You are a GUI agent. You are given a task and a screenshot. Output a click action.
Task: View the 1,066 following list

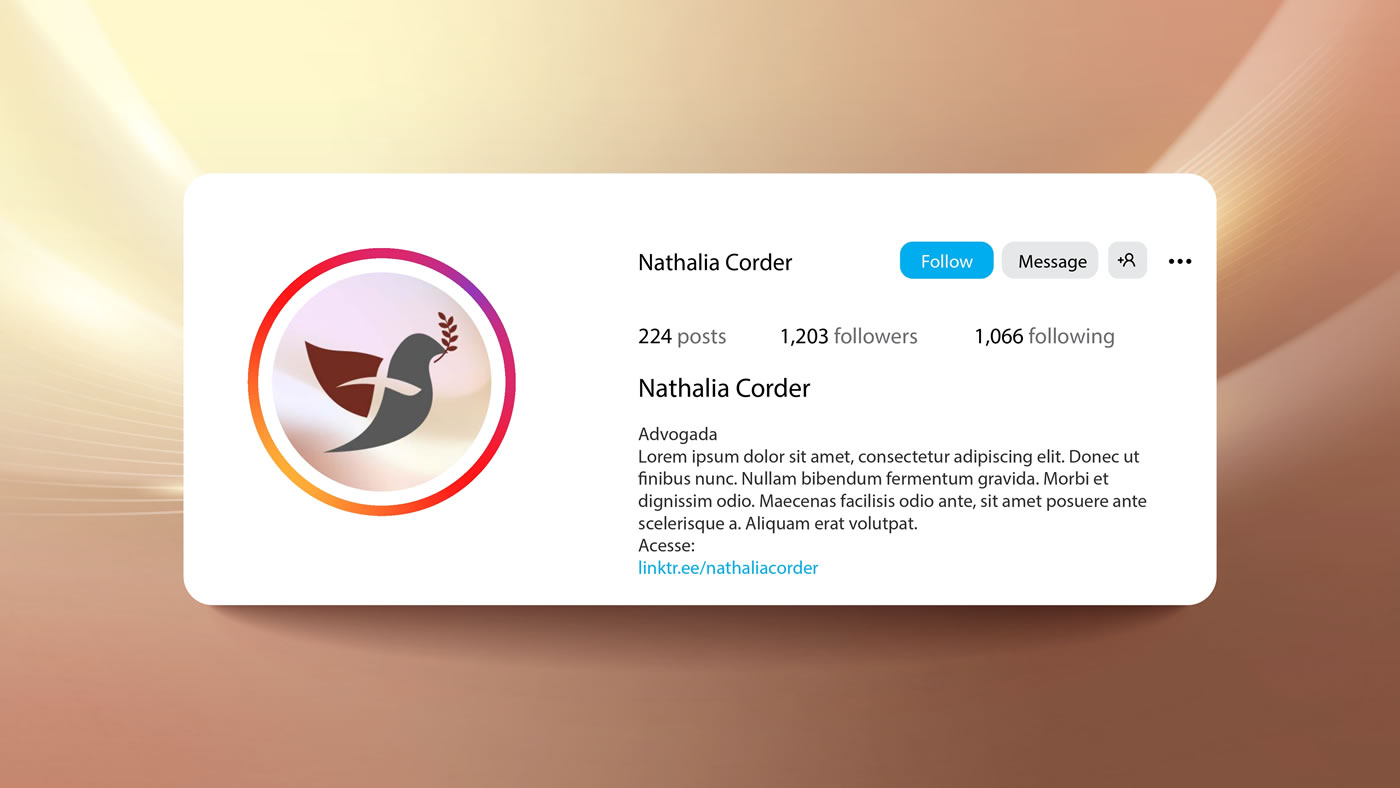1044,336
